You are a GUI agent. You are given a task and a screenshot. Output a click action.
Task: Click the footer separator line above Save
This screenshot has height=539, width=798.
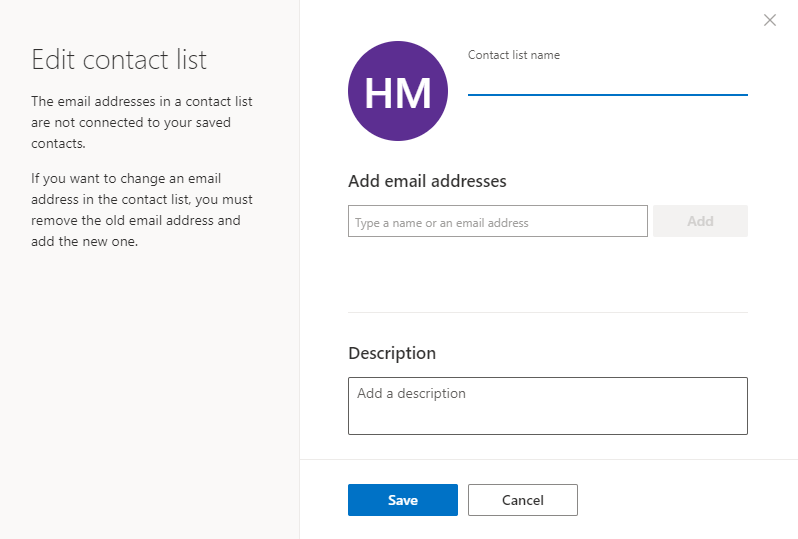coord(549,460)
